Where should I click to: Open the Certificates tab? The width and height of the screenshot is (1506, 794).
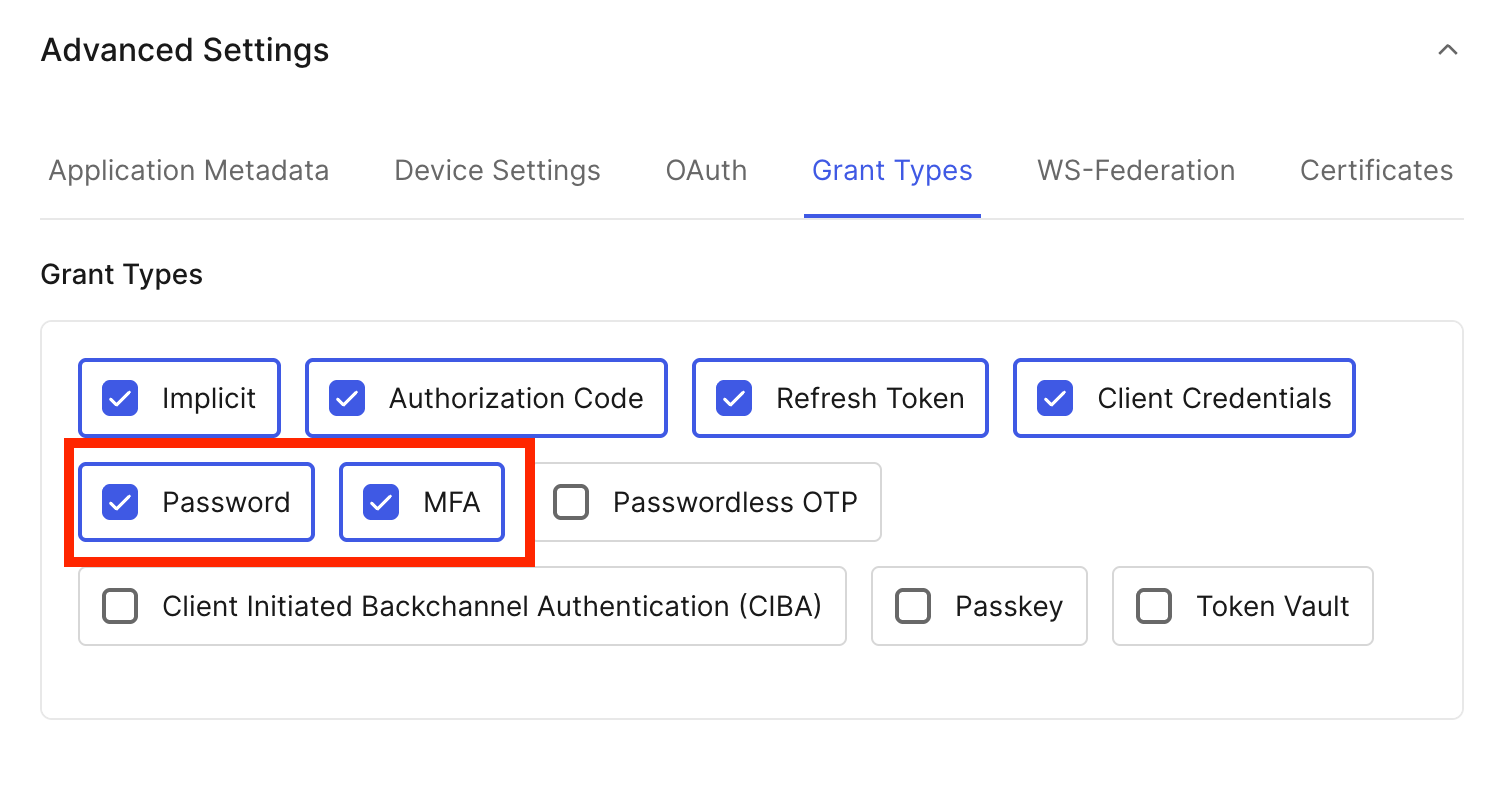click(1376, 170)
